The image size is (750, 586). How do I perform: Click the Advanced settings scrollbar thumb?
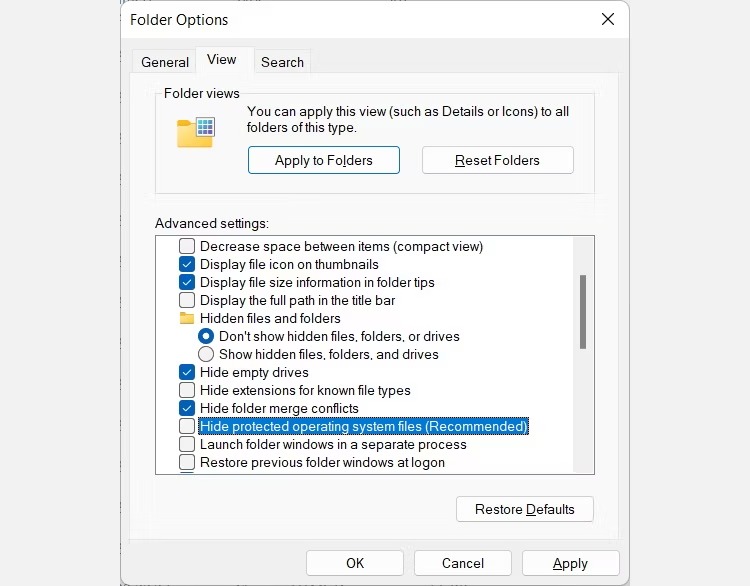[x=583, y=312]
